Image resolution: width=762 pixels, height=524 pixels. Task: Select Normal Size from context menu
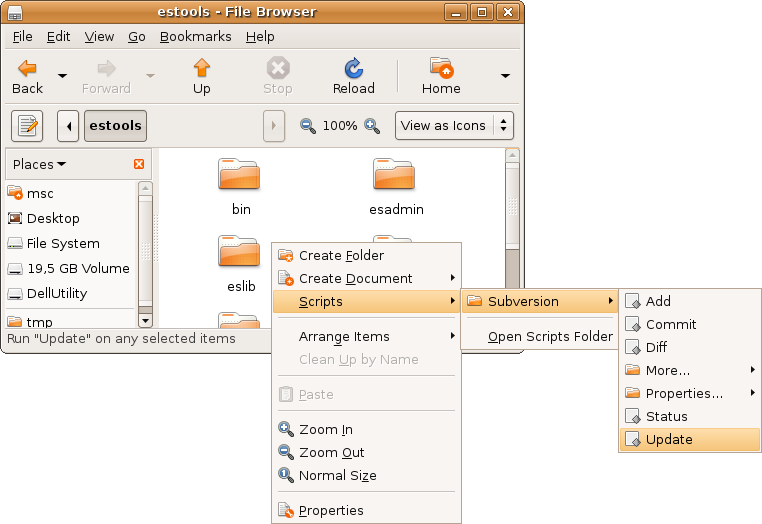366,475
